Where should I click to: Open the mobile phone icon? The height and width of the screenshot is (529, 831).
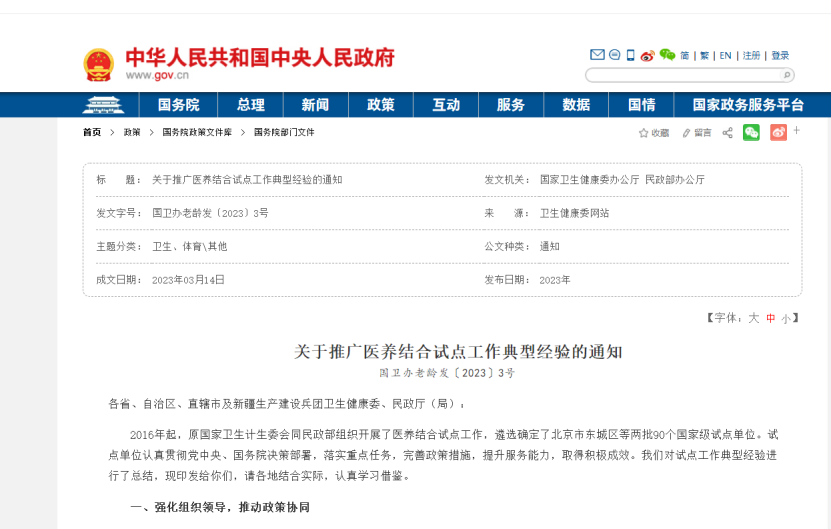[x=630, y=55]
